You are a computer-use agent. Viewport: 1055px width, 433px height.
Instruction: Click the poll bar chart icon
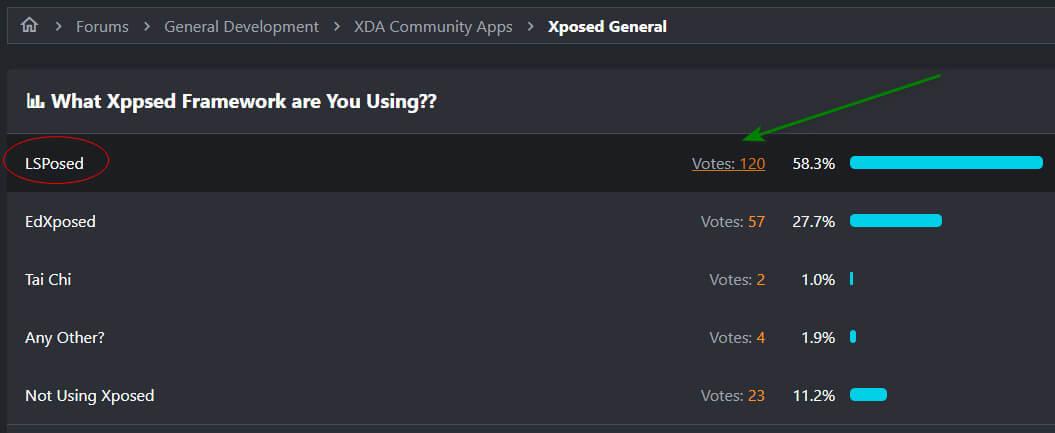pos(35,101)
